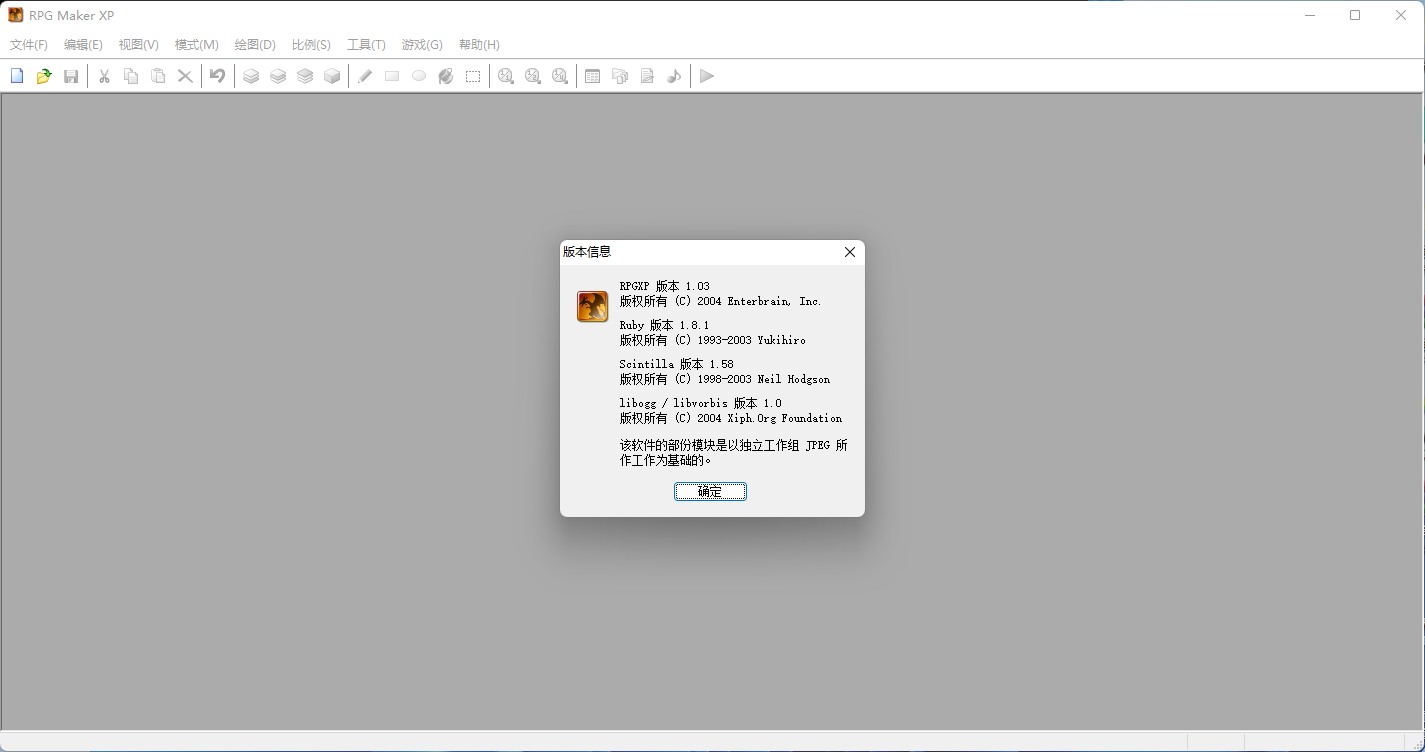Click the 'Ruby 版本 1.8.1' text
The height and width of the screenshot is (752, 1425).
tap(664, 325)
